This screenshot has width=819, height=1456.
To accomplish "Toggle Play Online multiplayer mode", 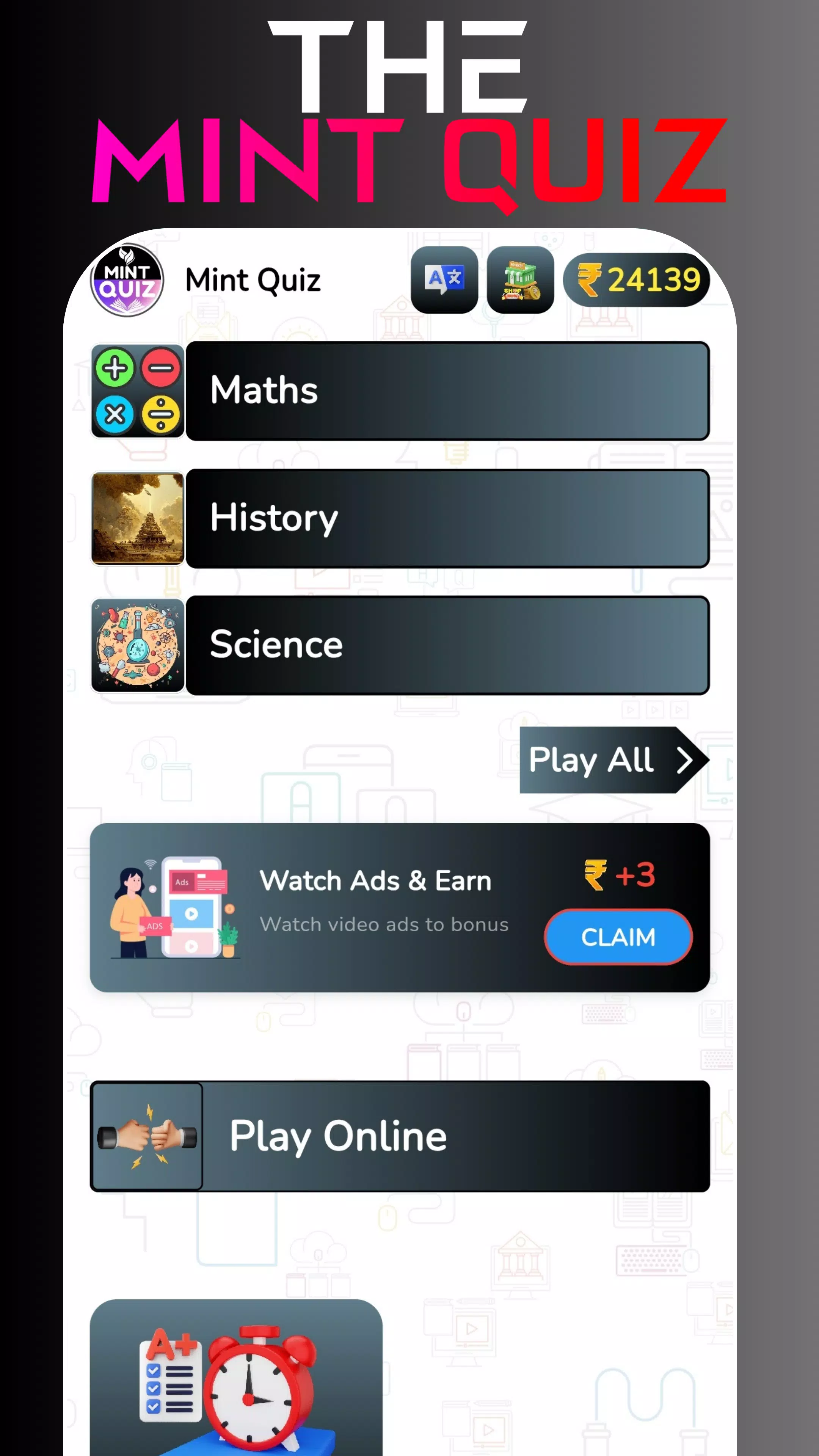I will 399,1135.
